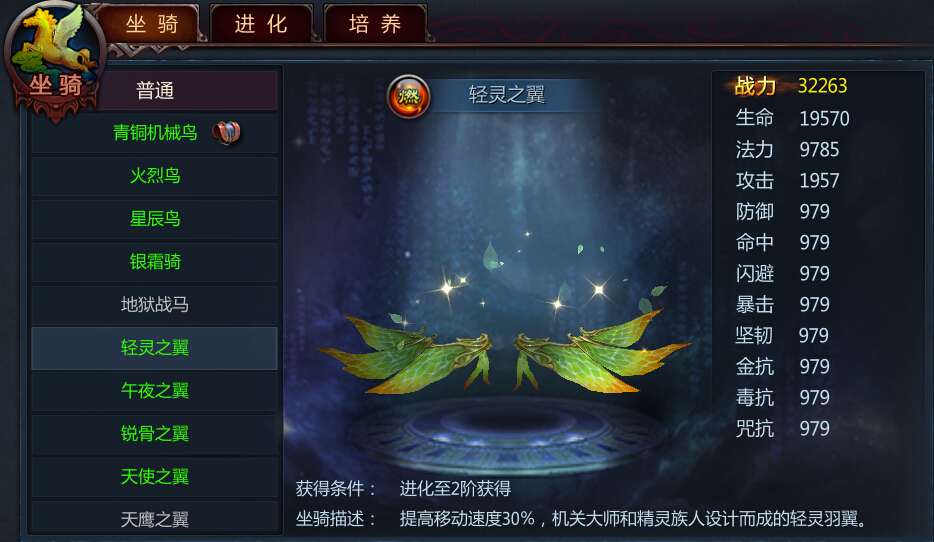The width and height of the screenshot is (934, 542).
Task: Select 青铜机械鸟 in the mount list
Action: 154,133
